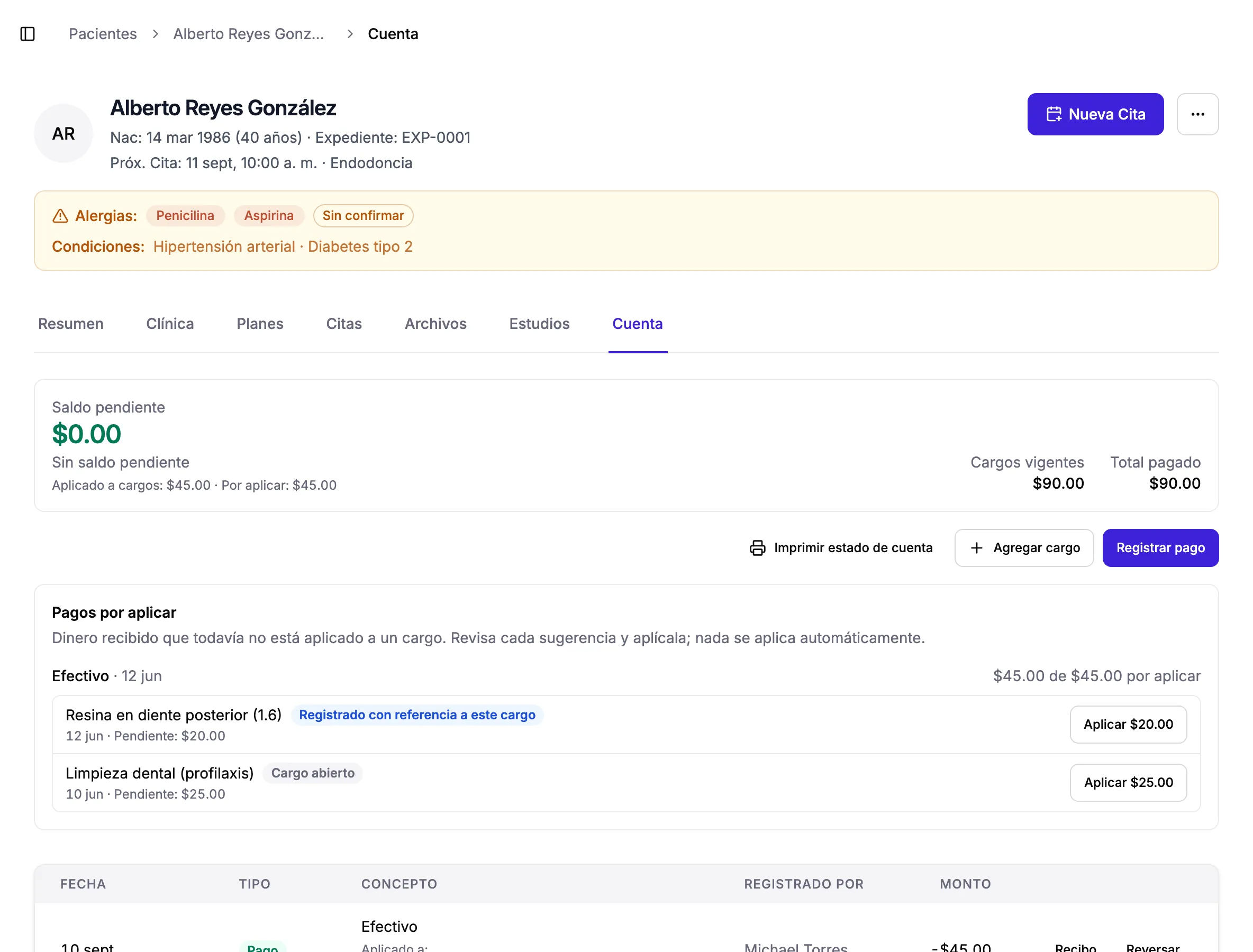Open the three-dot more options menu
This screenshot has width=1253, height=952.
tap(1197, 114)
